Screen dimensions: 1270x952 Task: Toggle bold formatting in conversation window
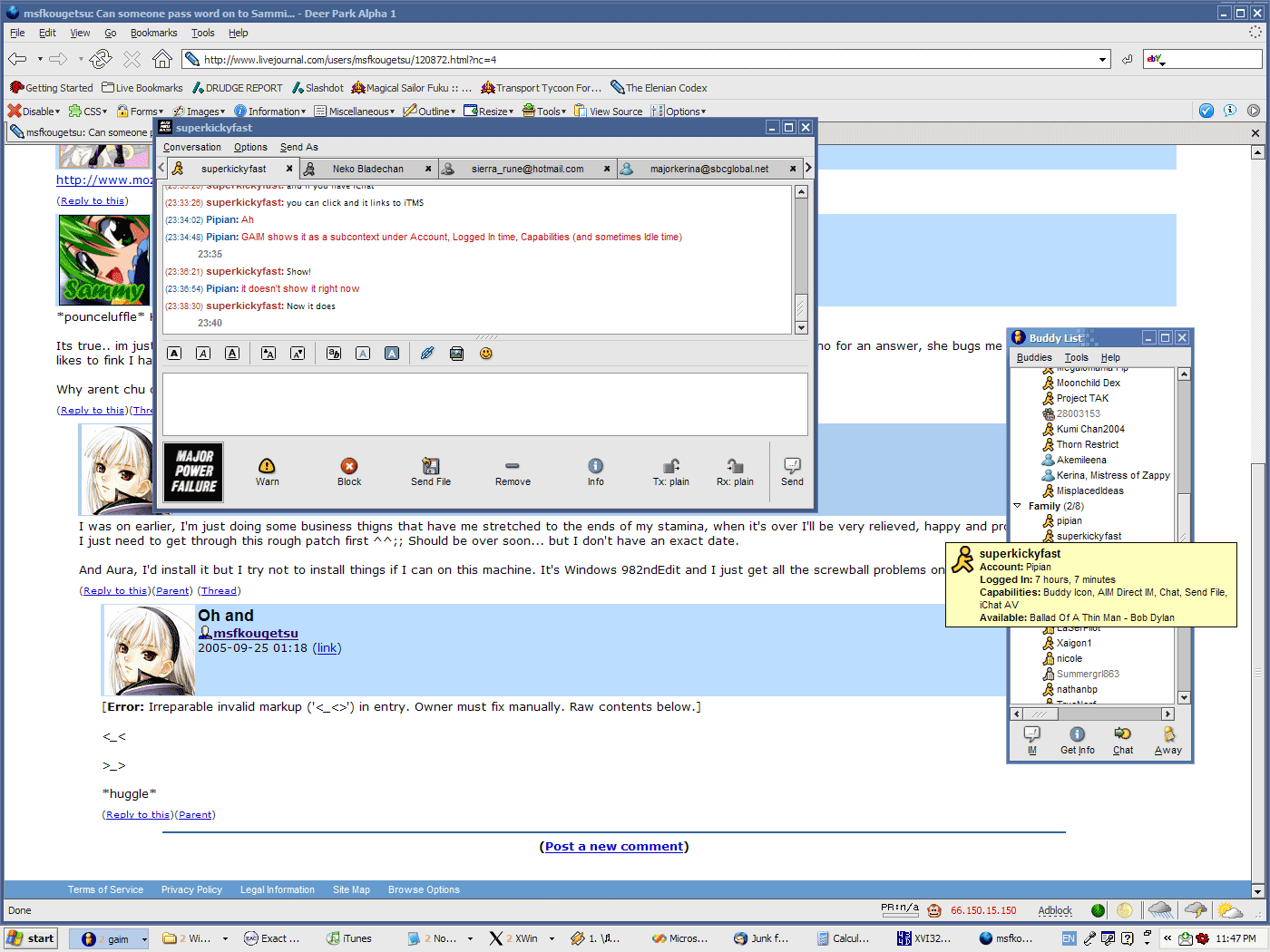coord(175,354)
